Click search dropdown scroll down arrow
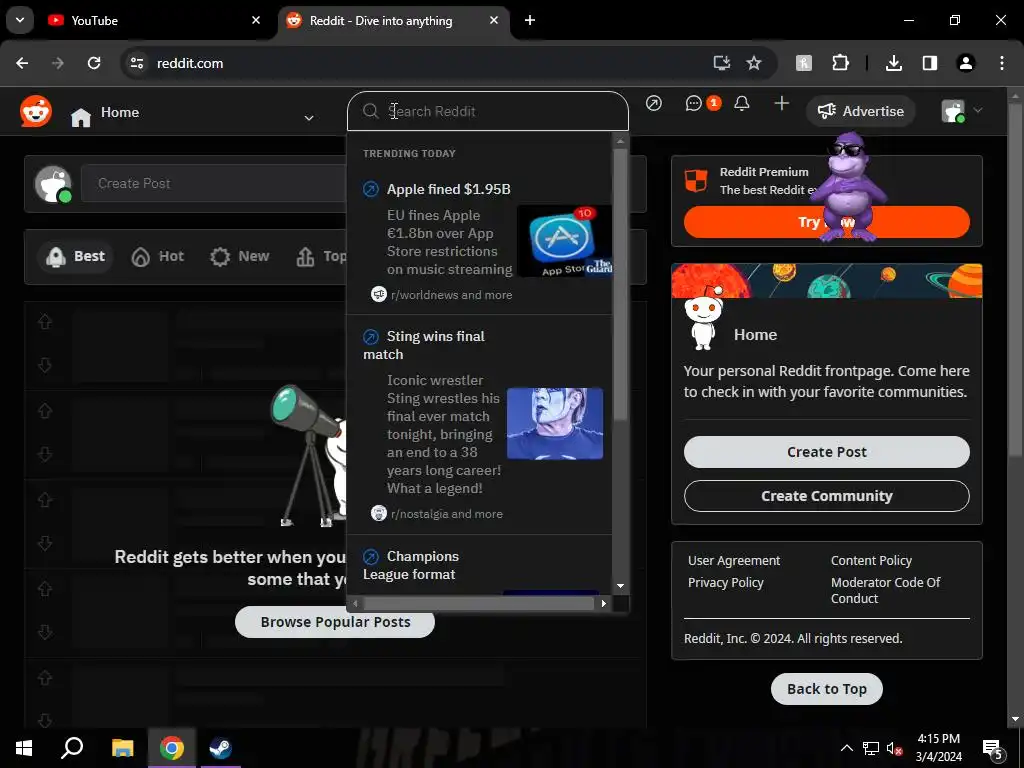This screenshot has width=1024, height=768. pyautogui.click(x=620, y=586)
